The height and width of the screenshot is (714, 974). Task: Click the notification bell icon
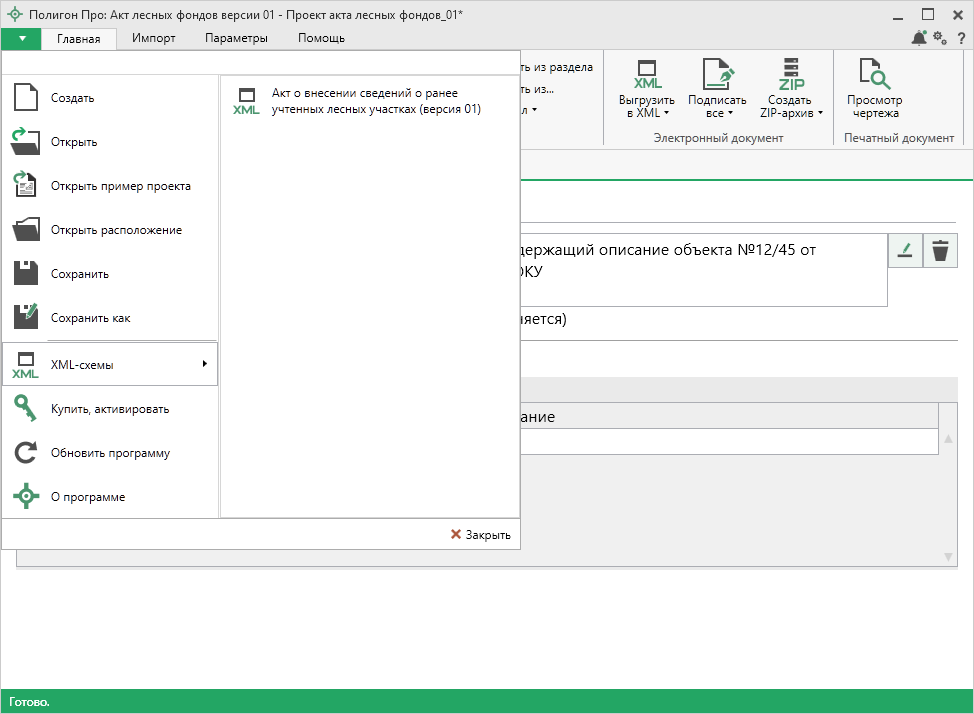point(918,38)
